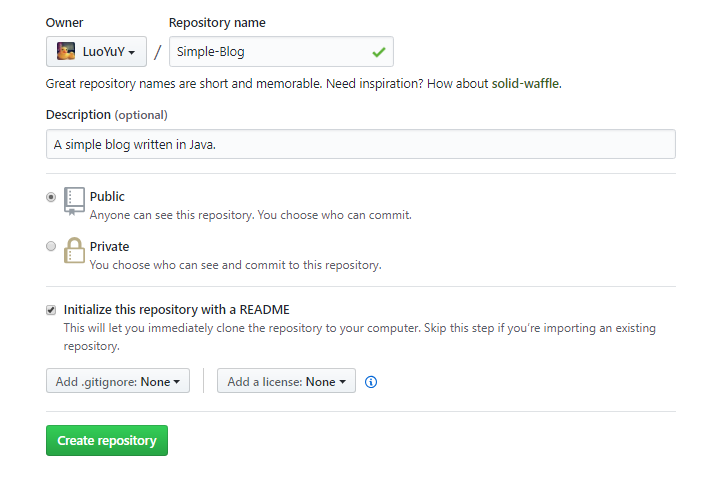This screenshot has height=486, width=723.
Task: Click the green checkmark in repository name field
Action: pos(379,52)
